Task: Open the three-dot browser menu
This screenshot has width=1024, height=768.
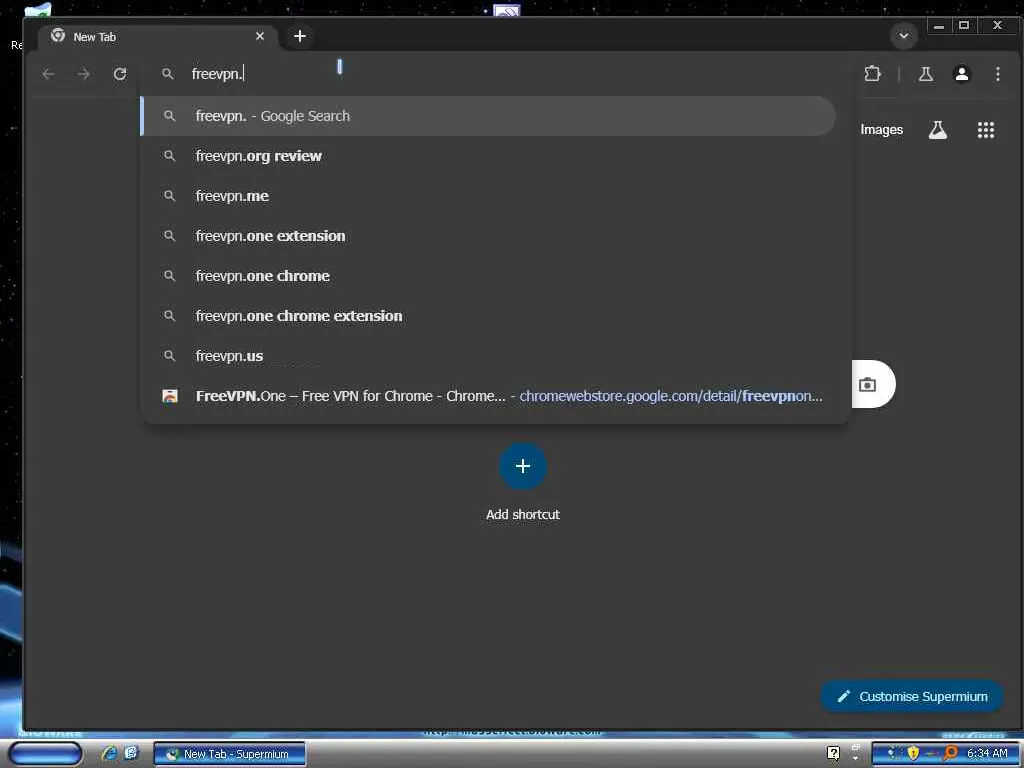Action: (x=997, y=74)
